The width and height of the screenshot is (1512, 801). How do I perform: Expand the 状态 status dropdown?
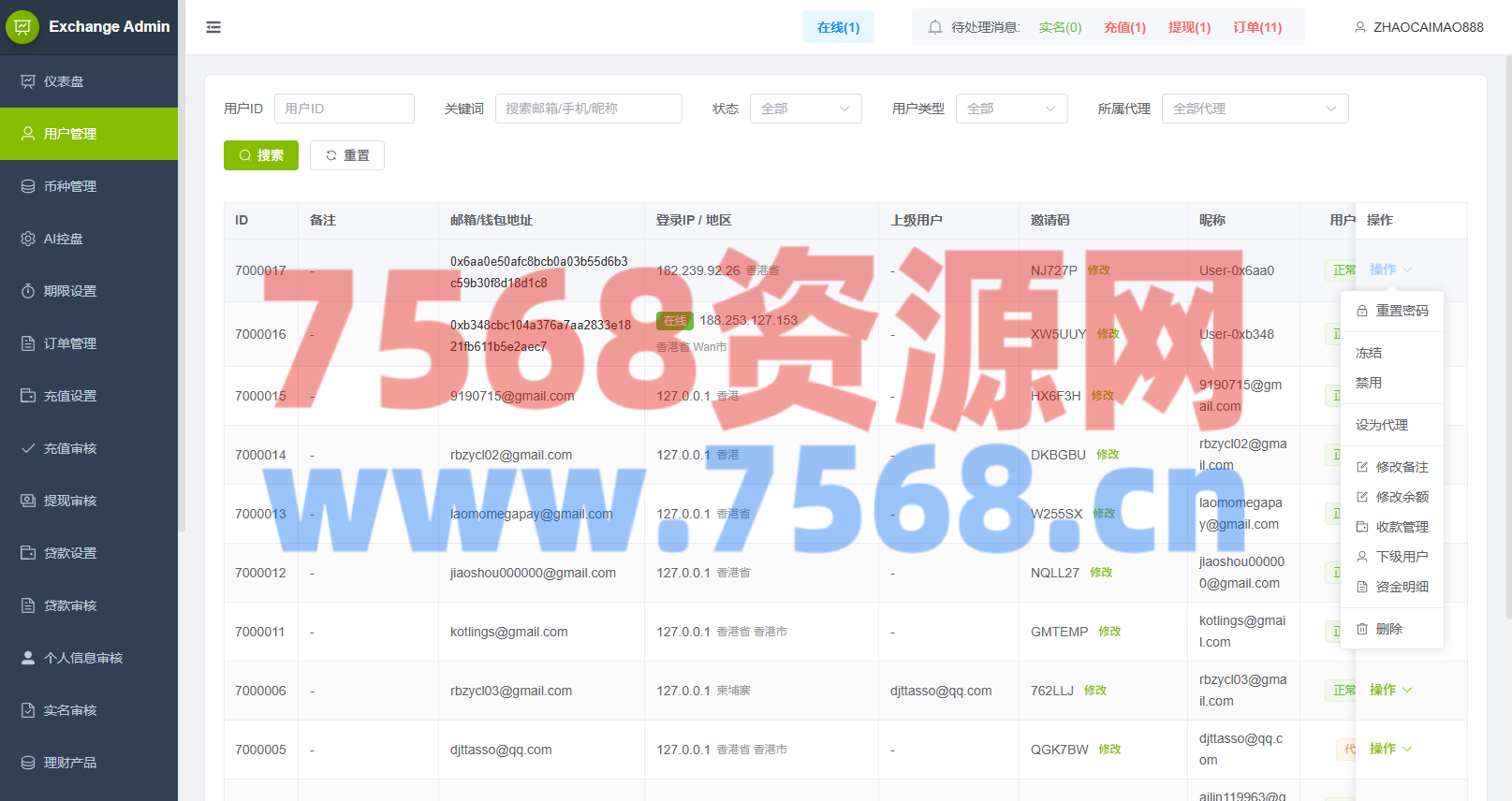point(805,109)
